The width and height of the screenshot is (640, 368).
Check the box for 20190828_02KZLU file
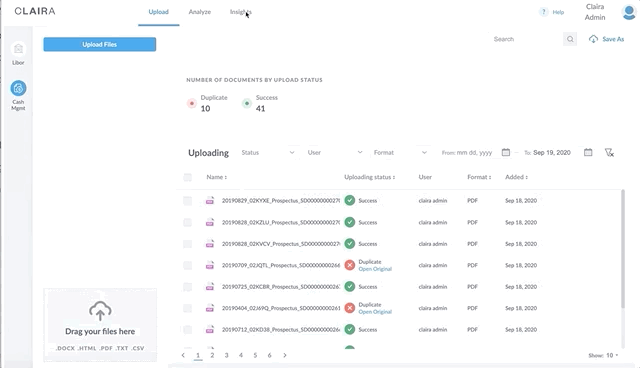click(188, 222)
